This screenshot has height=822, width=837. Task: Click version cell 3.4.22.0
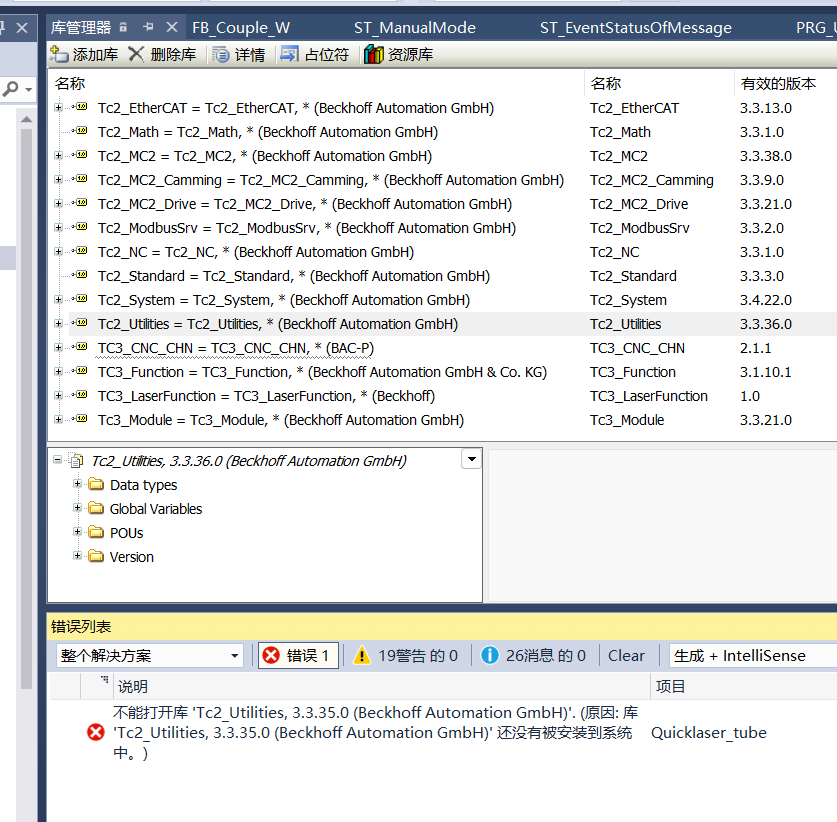(765, 300)
